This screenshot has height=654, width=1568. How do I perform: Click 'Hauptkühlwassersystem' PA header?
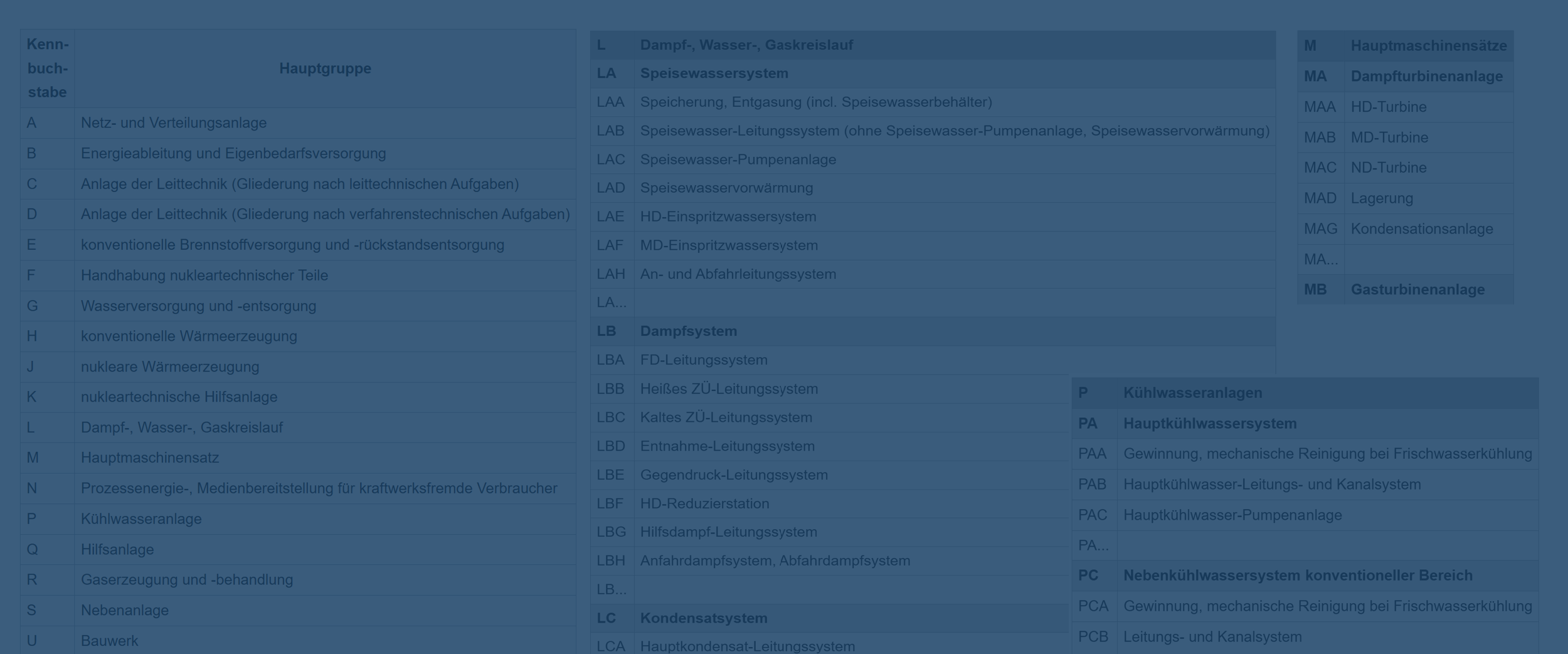click(1209, 424)
